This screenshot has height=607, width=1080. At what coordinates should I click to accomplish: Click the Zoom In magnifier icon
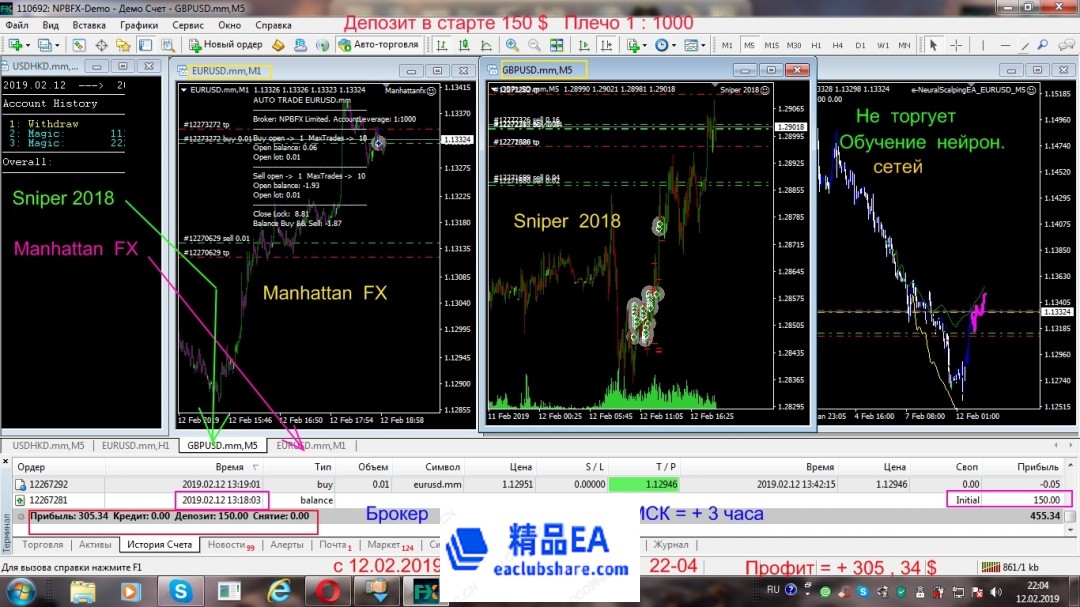(x=512, y=45)
